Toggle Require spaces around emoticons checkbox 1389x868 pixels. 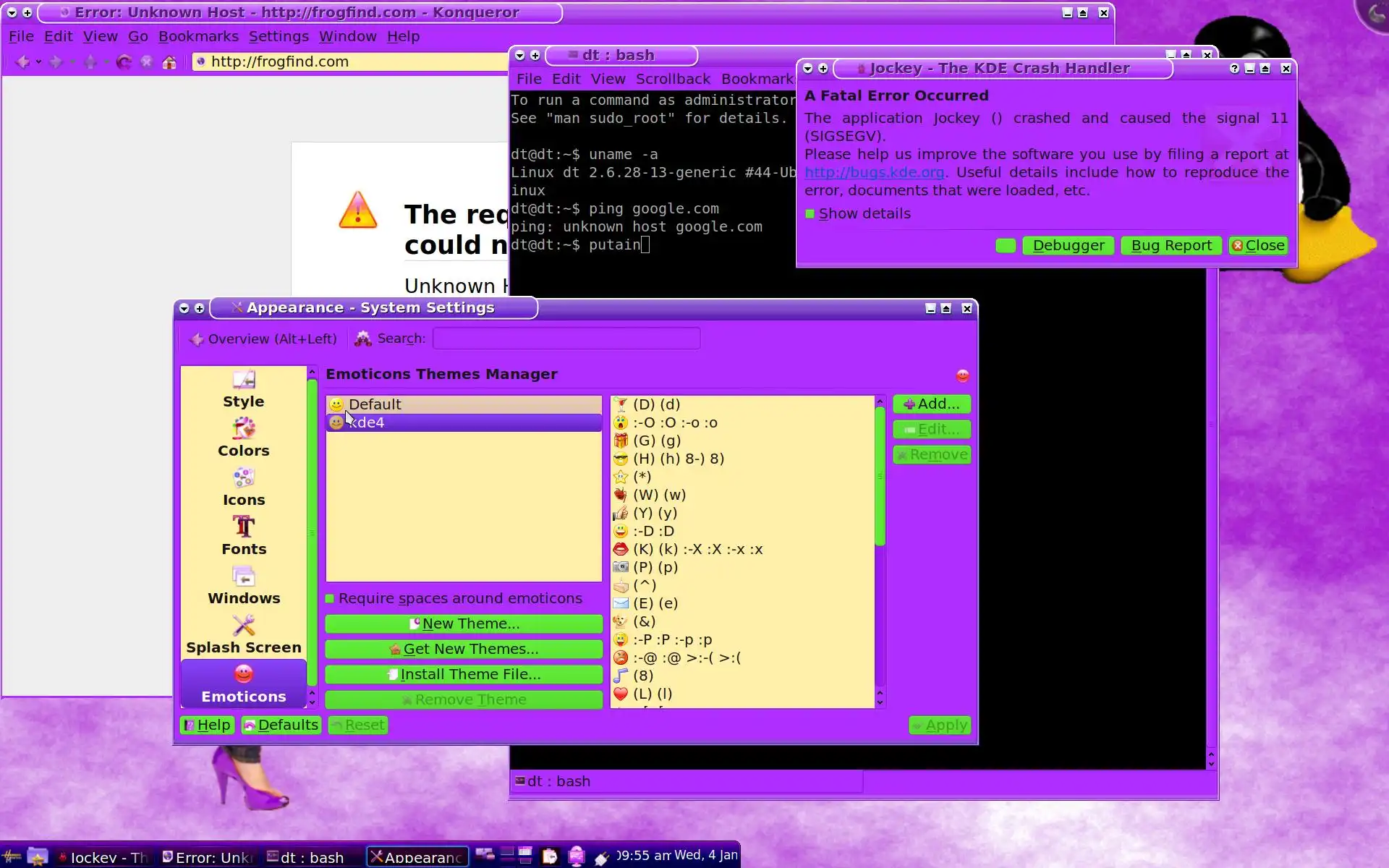(330, 598)
